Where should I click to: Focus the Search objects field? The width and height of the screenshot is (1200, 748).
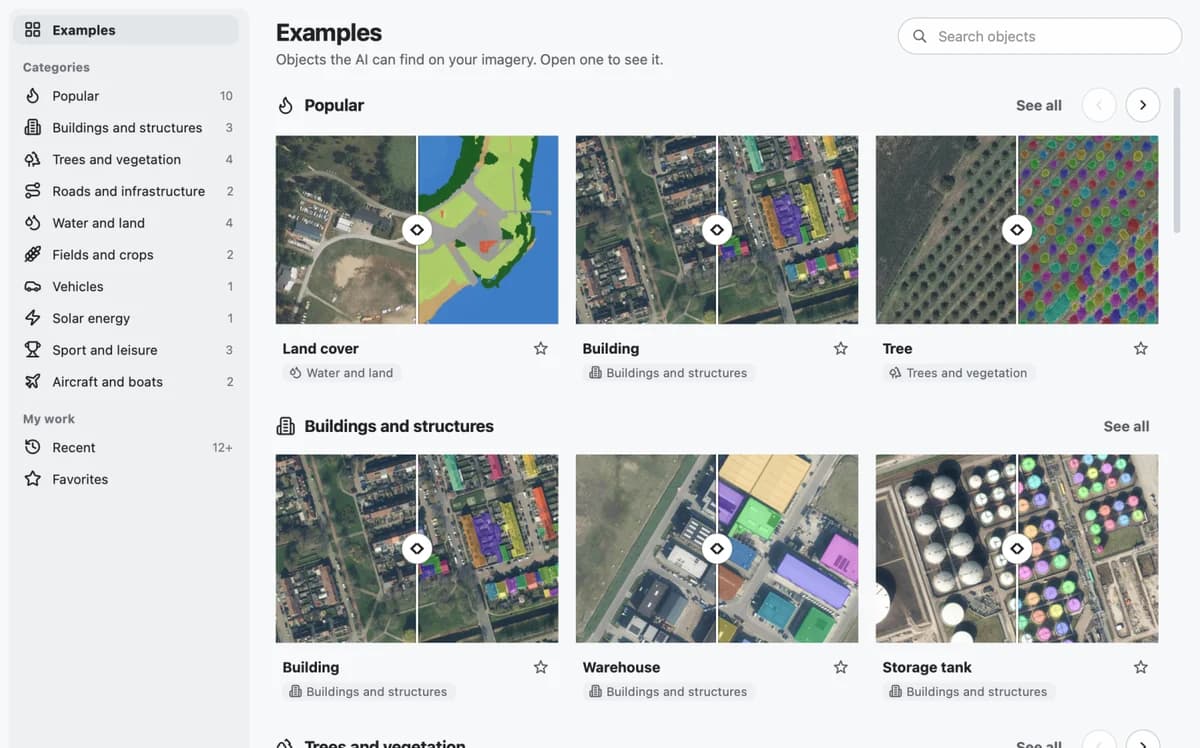1040,36
